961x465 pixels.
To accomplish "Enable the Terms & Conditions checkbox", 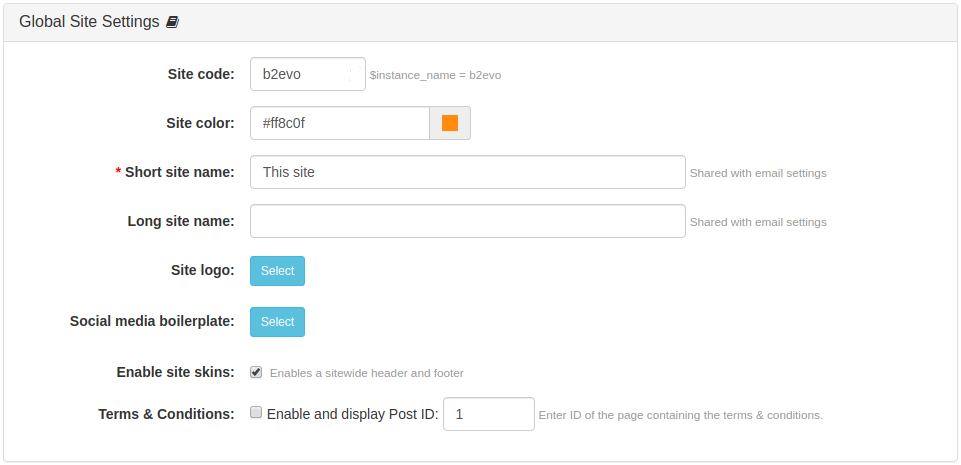I will (x=256, y=412).
